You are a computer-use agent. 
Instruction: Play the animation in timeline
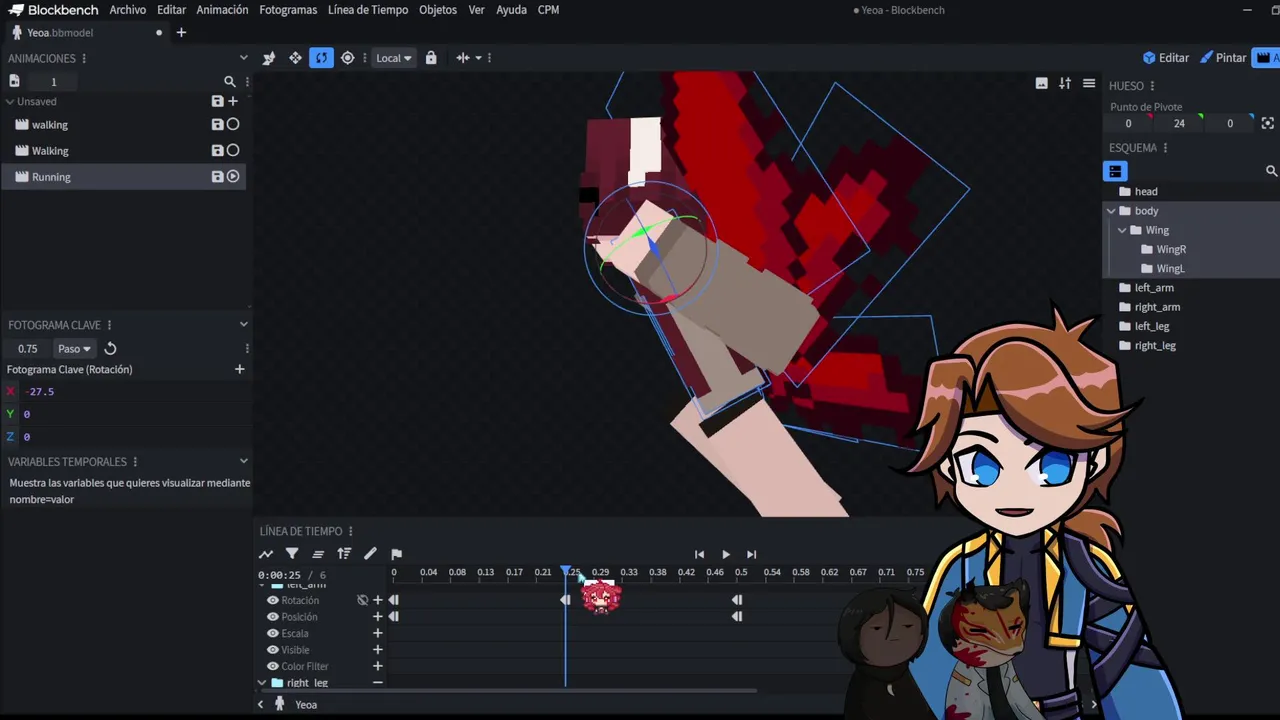[725, 554]
